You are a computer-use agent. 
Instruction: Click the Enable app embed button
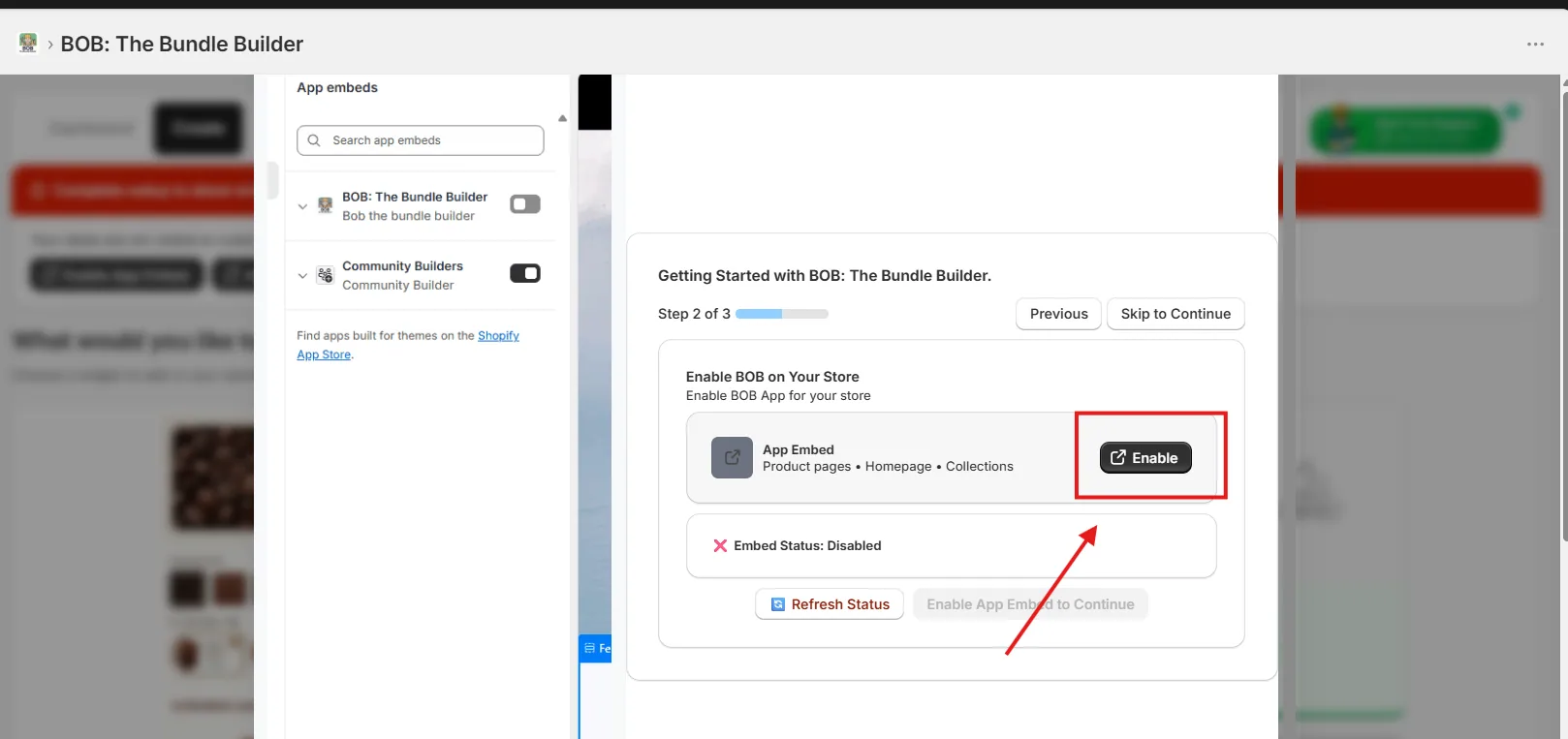(1145, 458)
